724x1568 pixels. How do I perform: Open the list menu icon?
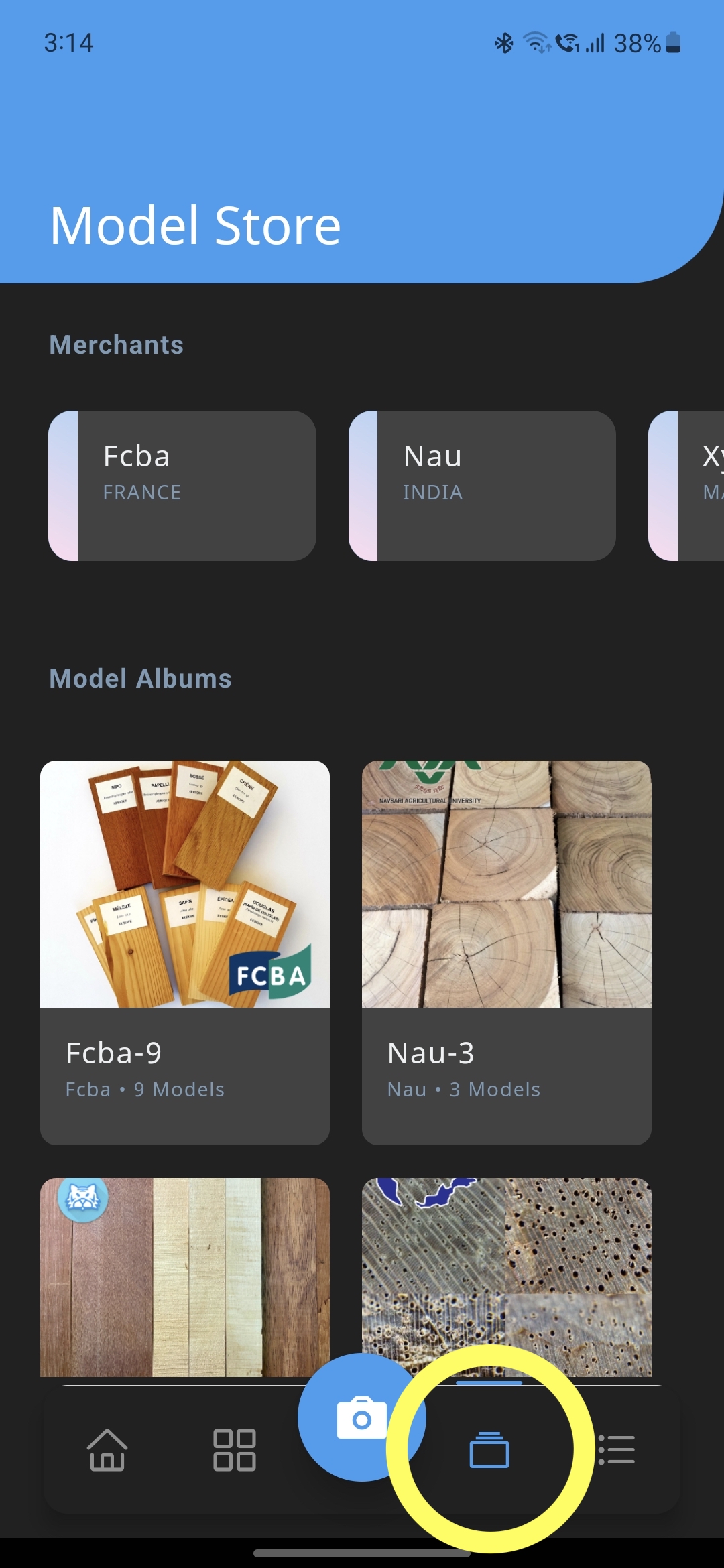pos(617,1450)
